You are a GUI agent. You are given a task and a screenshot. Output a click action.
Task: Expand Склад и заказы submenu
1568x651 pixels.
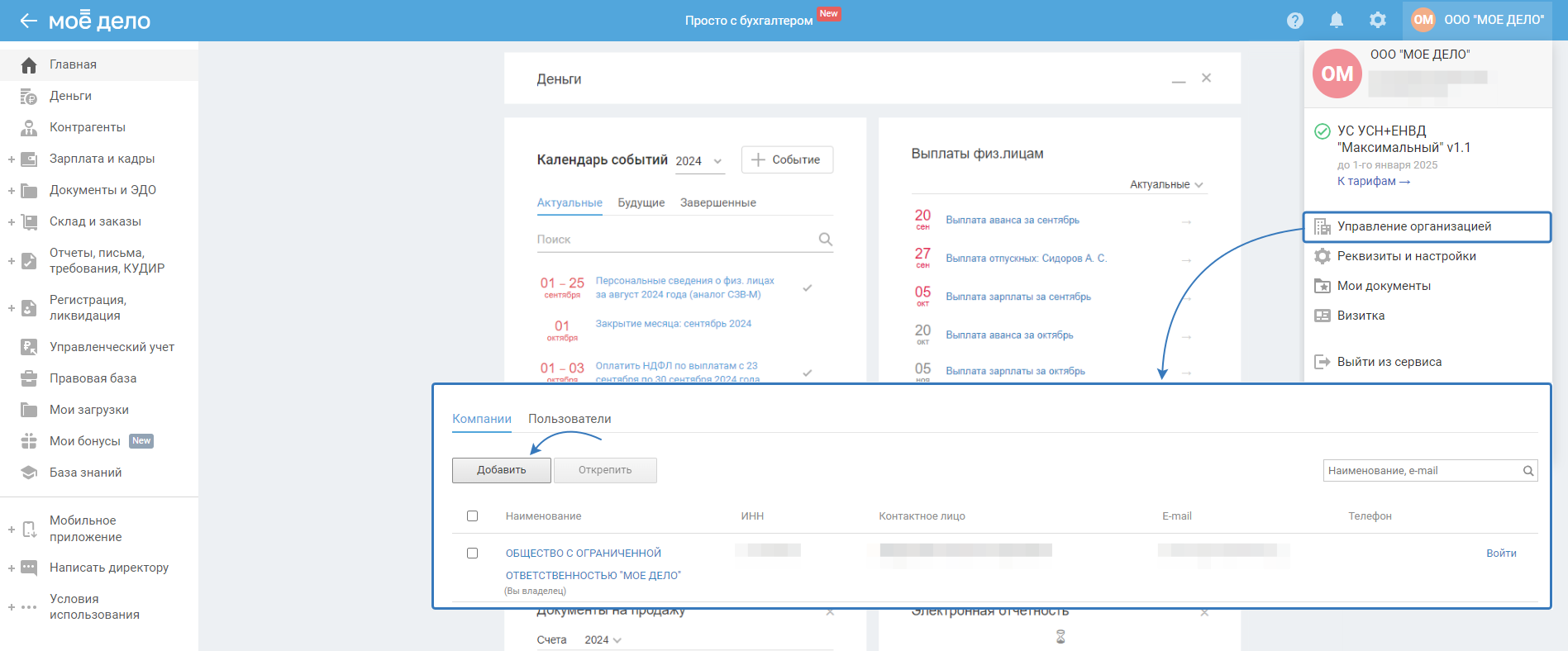click(x=12, y=222)
